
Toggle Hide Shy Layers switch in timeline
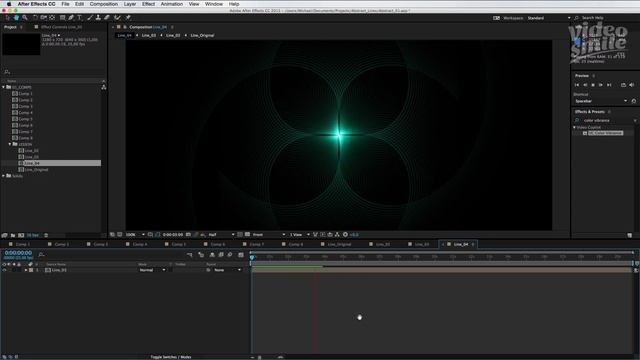pos(212,255)
